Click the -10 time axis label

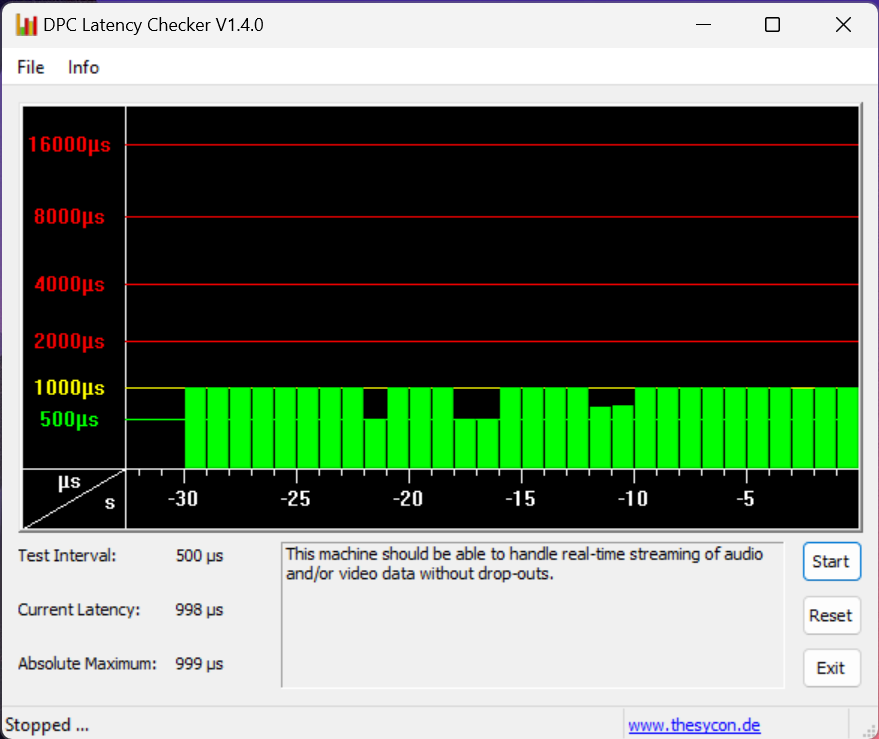(633, 498)
